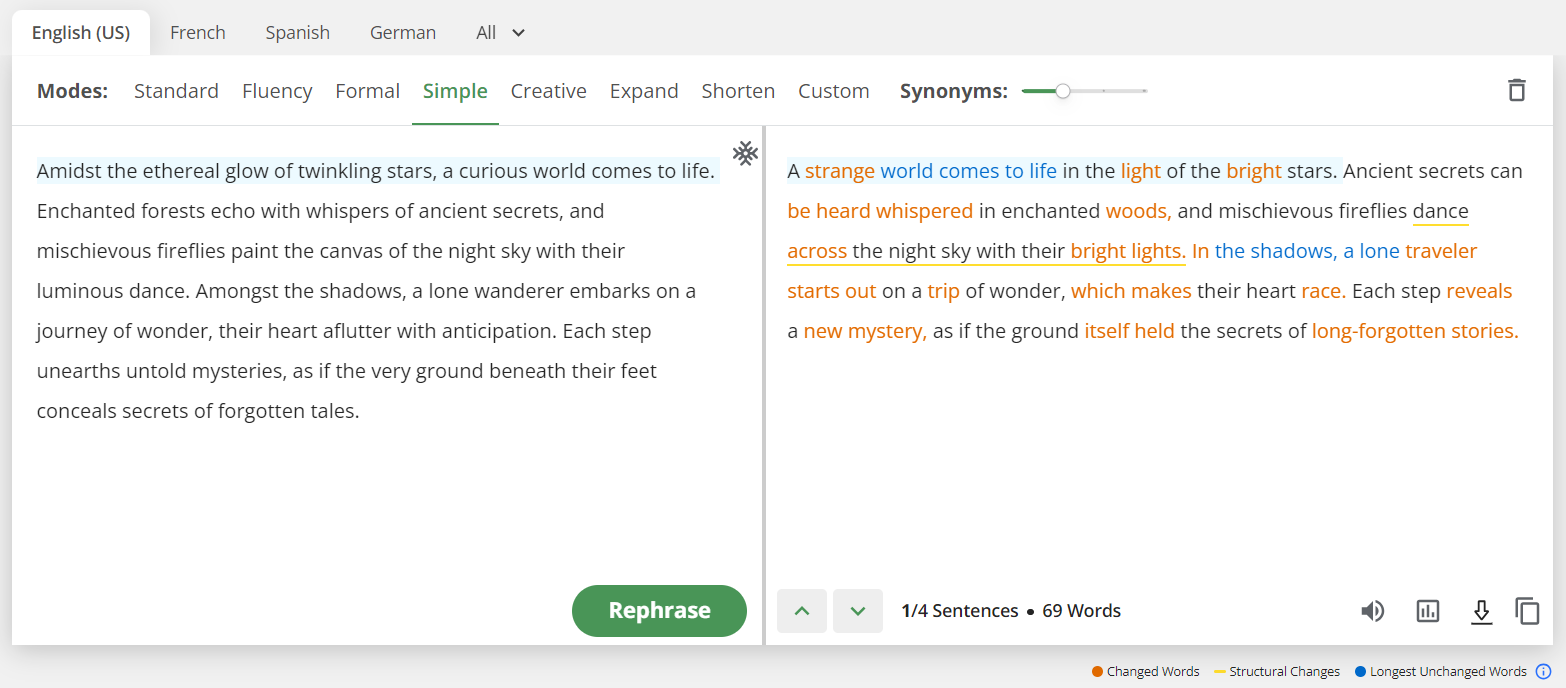Select the Formal mode

(368, 91)
